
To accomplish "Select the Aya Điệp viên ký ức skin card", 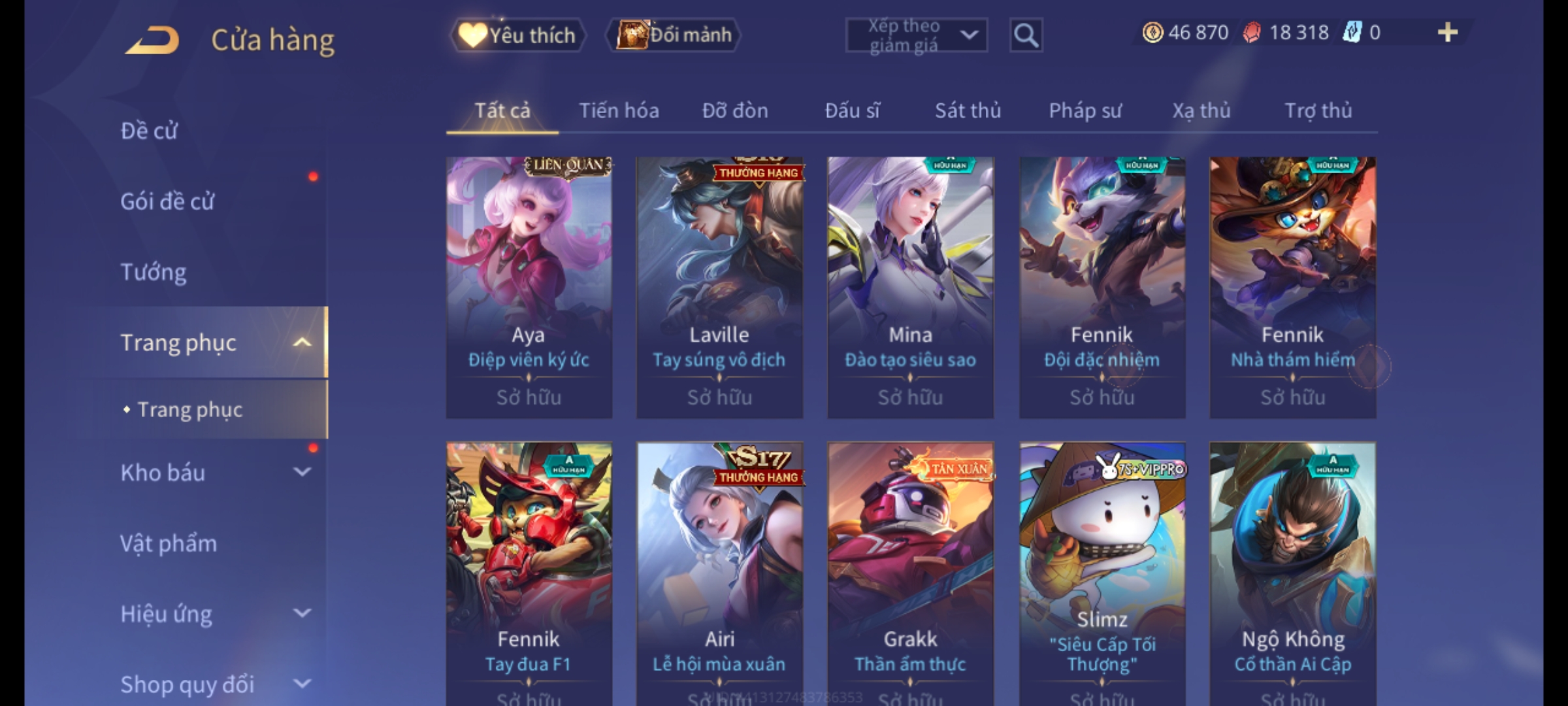I will coord(529,287).
